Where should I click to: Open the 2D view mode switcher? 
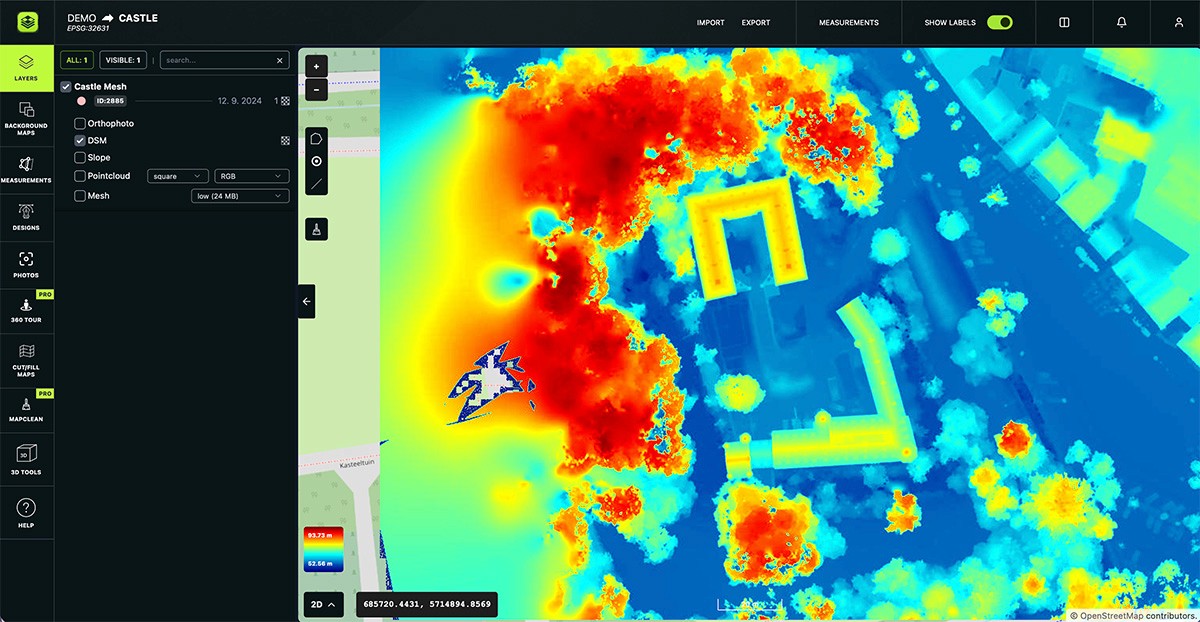click(x=323, y=604)
